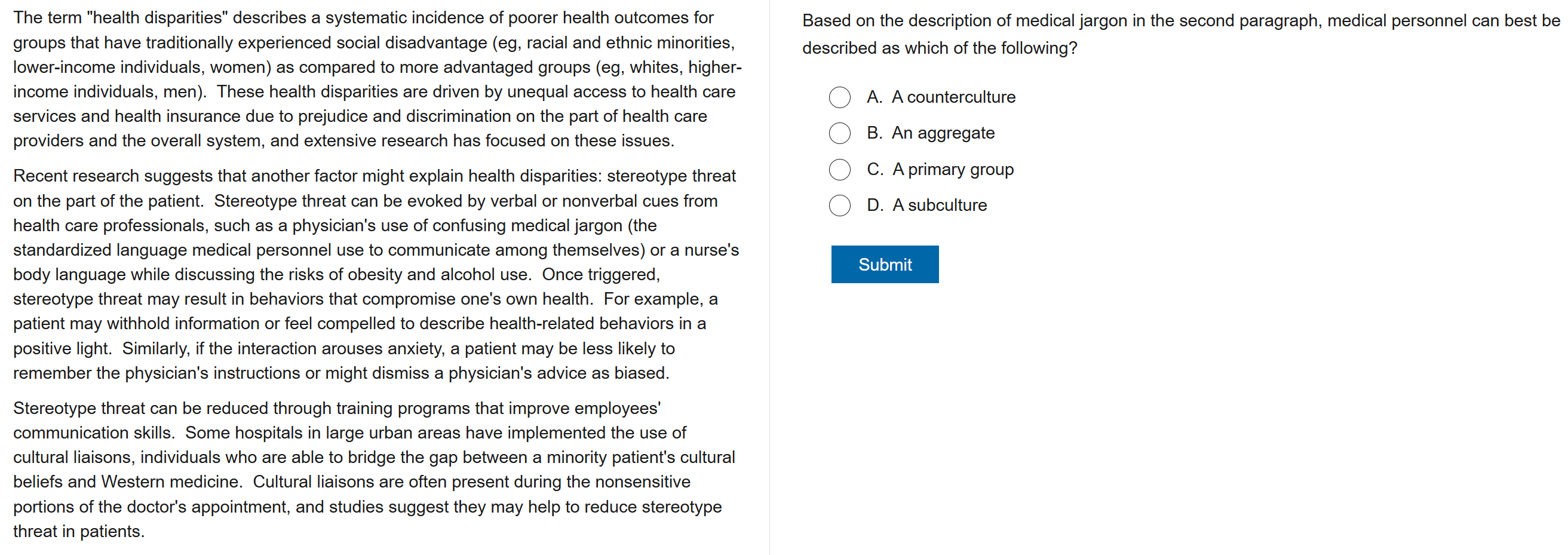Viewport: 1568px width, 555px height.
Task: Pick the radio button for option D
Action: coord(839,206)
